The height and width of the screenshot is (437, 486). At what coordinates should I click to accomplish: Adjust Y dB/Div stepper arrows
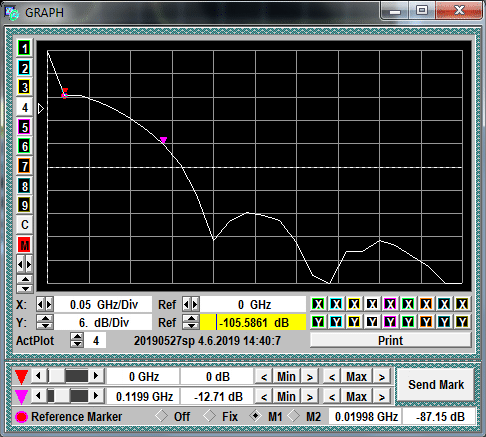pyautogui.click(x=45, y=322)
